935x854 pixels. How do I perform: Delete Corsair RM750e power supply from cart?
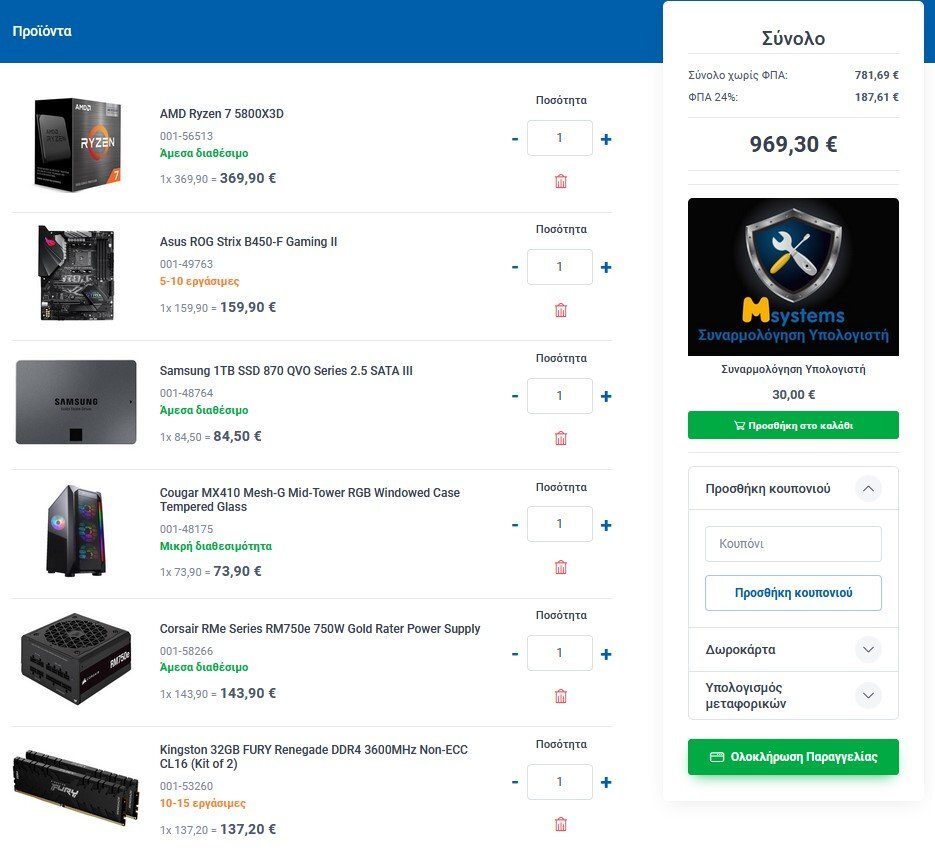pos(561,696)
